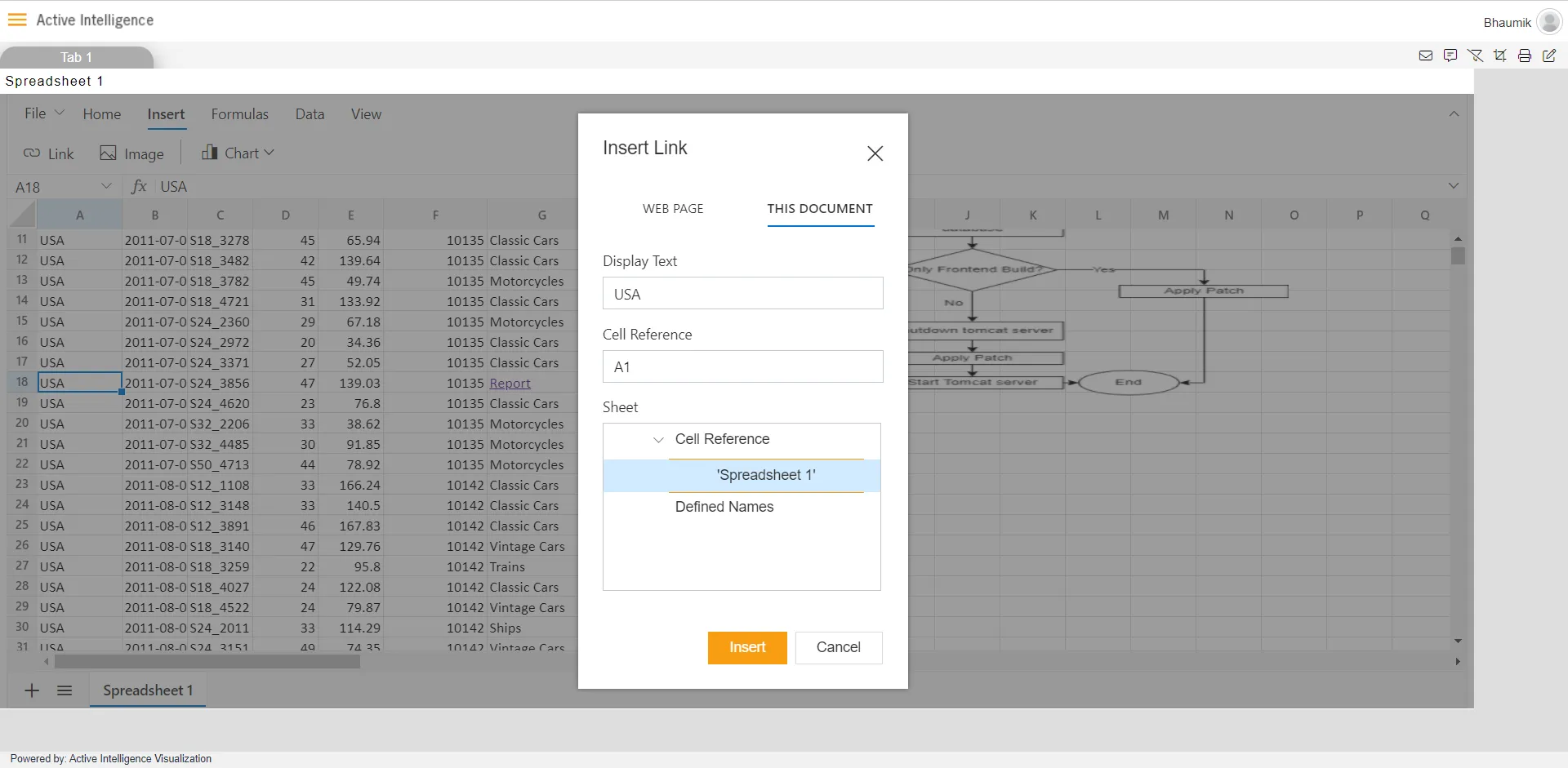Click the End shape in flowchart
This screenshot has width=1568, height=768.
coord(1129,382)
